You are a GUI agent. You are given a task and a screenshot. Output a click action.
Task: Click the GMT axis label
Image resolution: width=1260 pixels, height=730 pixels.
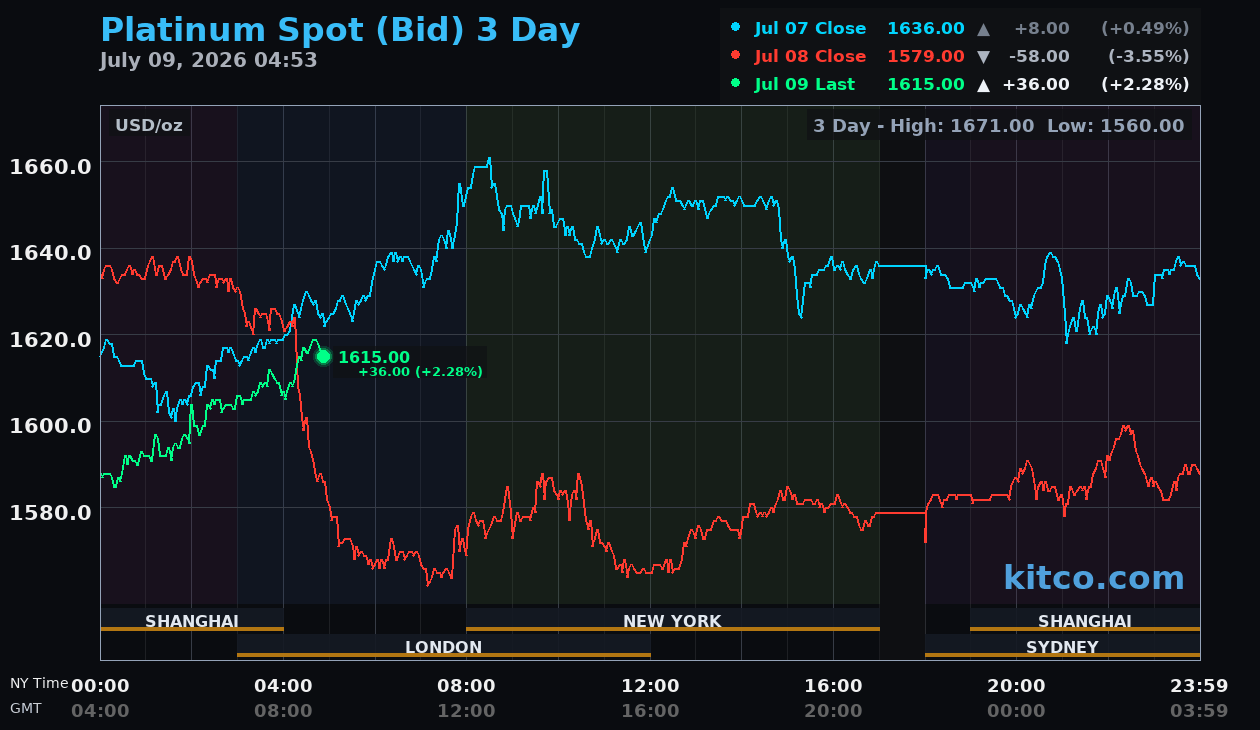(x=26, y=708)
